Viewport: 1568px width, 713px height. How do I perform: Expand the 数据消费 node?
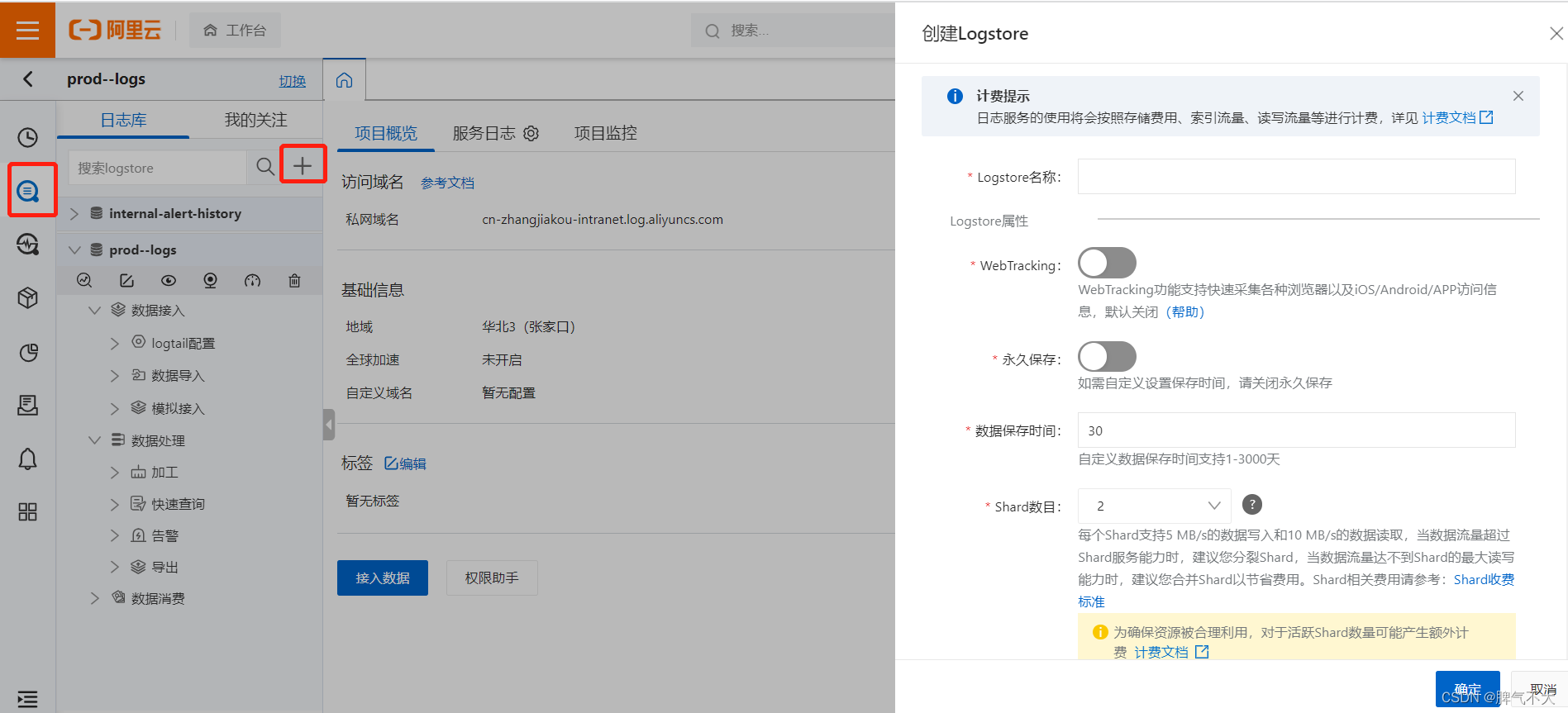[x=94, y=598]
